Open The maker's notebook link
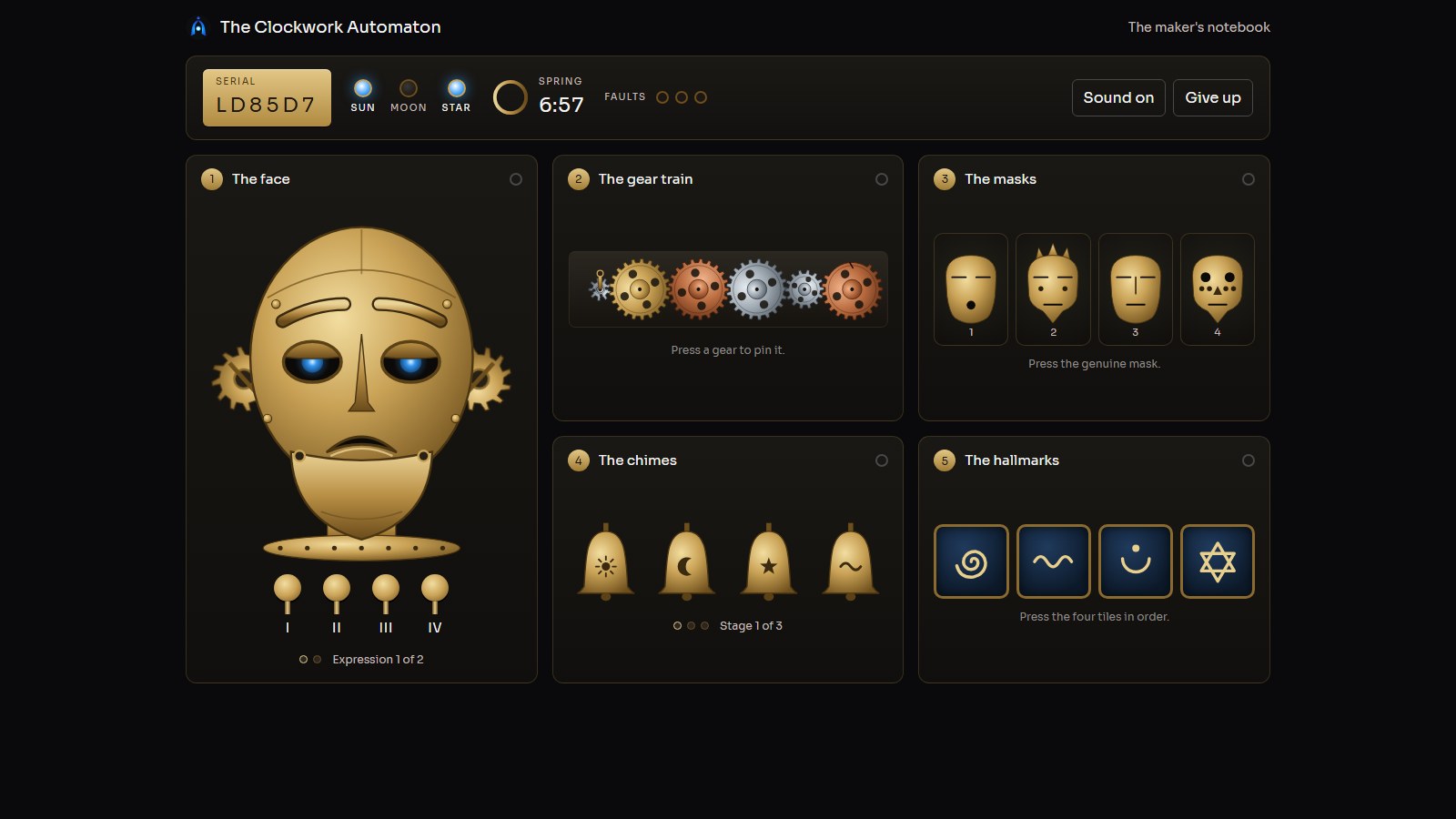This screenshot has height=819, width=1456. click(x=1198, y=27)
